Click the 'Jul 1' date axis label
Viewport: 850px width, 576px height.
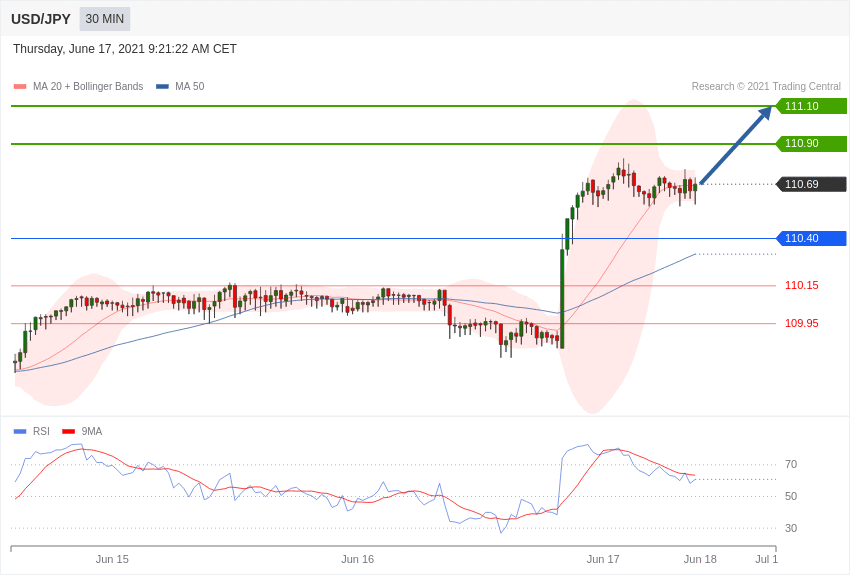(767, 560)
